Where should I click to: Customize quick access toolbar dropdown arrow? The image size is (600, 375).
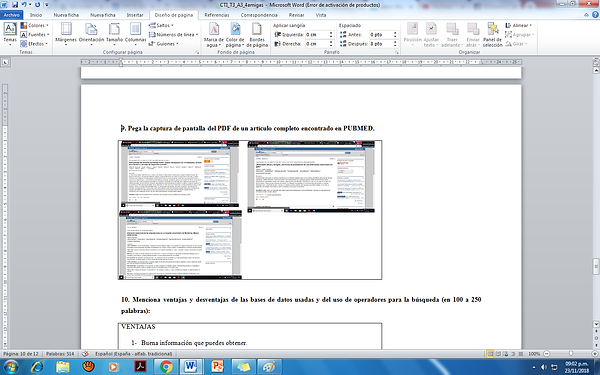coord(47,5)
